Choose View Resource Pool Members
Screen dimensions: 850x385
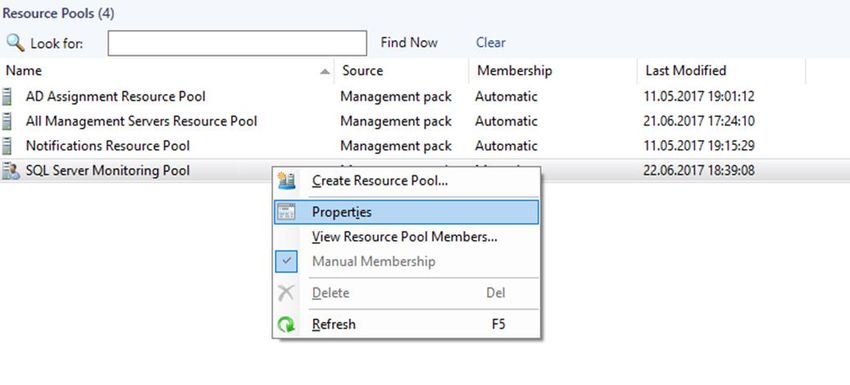point(404,237)
